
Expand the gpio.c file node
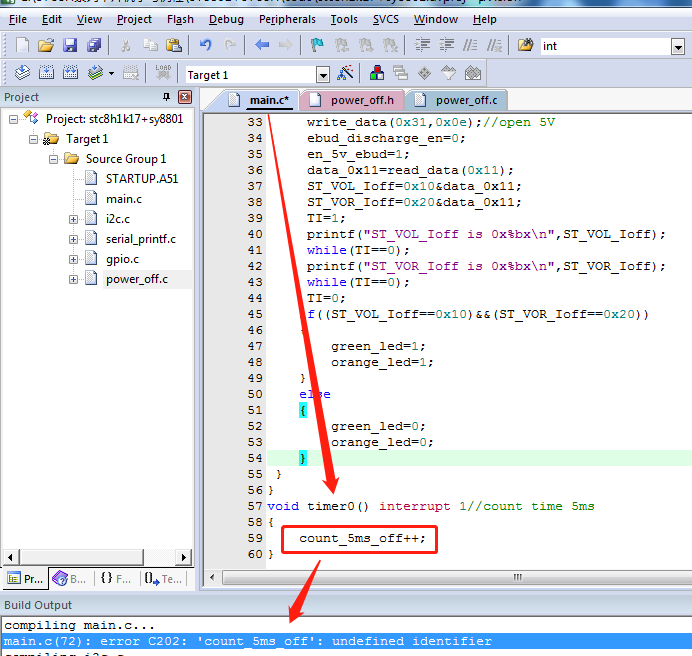pos(73,259)
